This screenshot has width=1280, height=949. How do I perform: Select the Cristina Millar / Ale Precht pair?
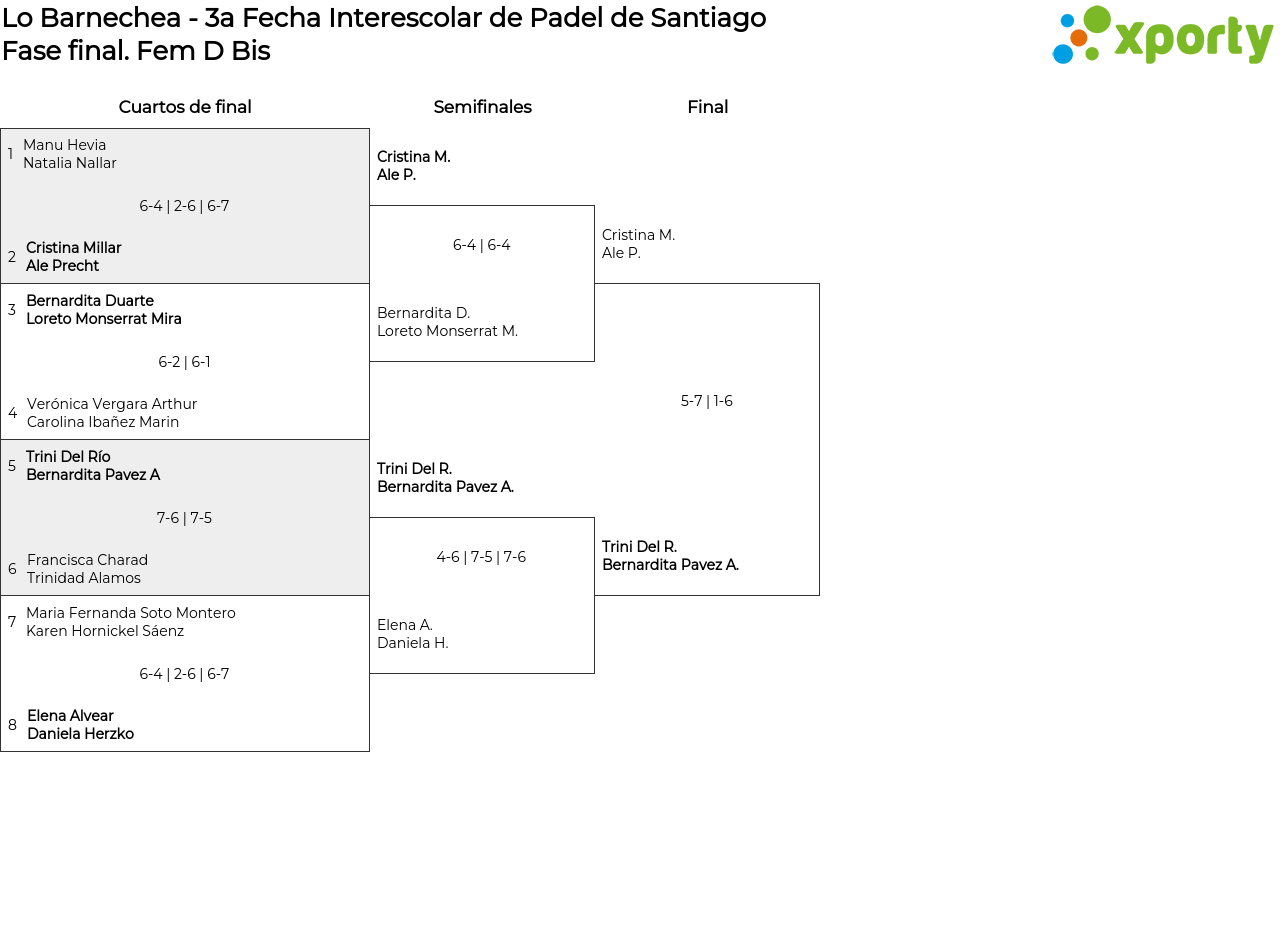point(74,257)
